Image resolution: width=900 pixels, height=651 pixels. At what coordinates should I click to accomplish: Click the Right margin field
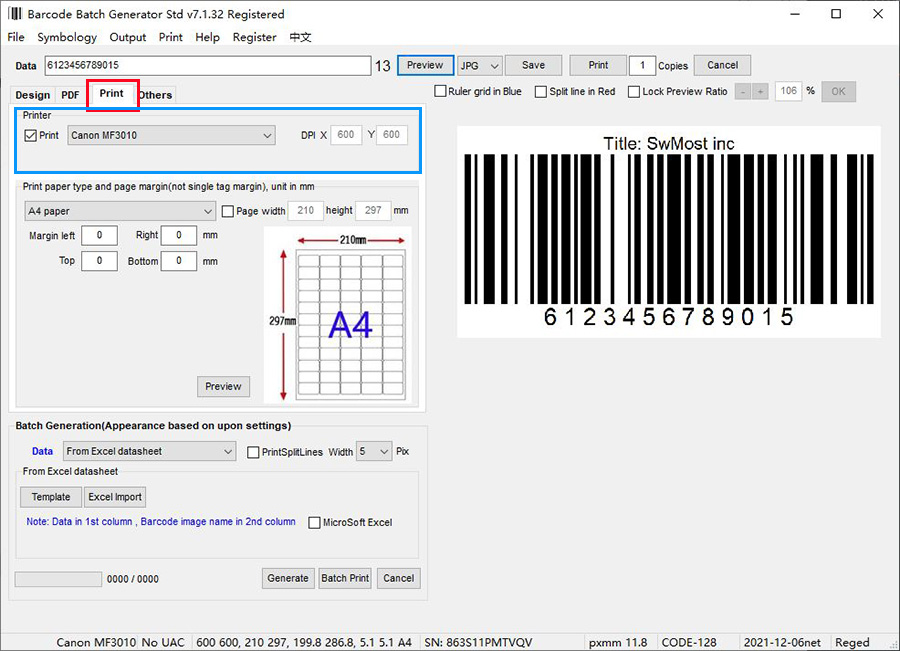point(179,235)
